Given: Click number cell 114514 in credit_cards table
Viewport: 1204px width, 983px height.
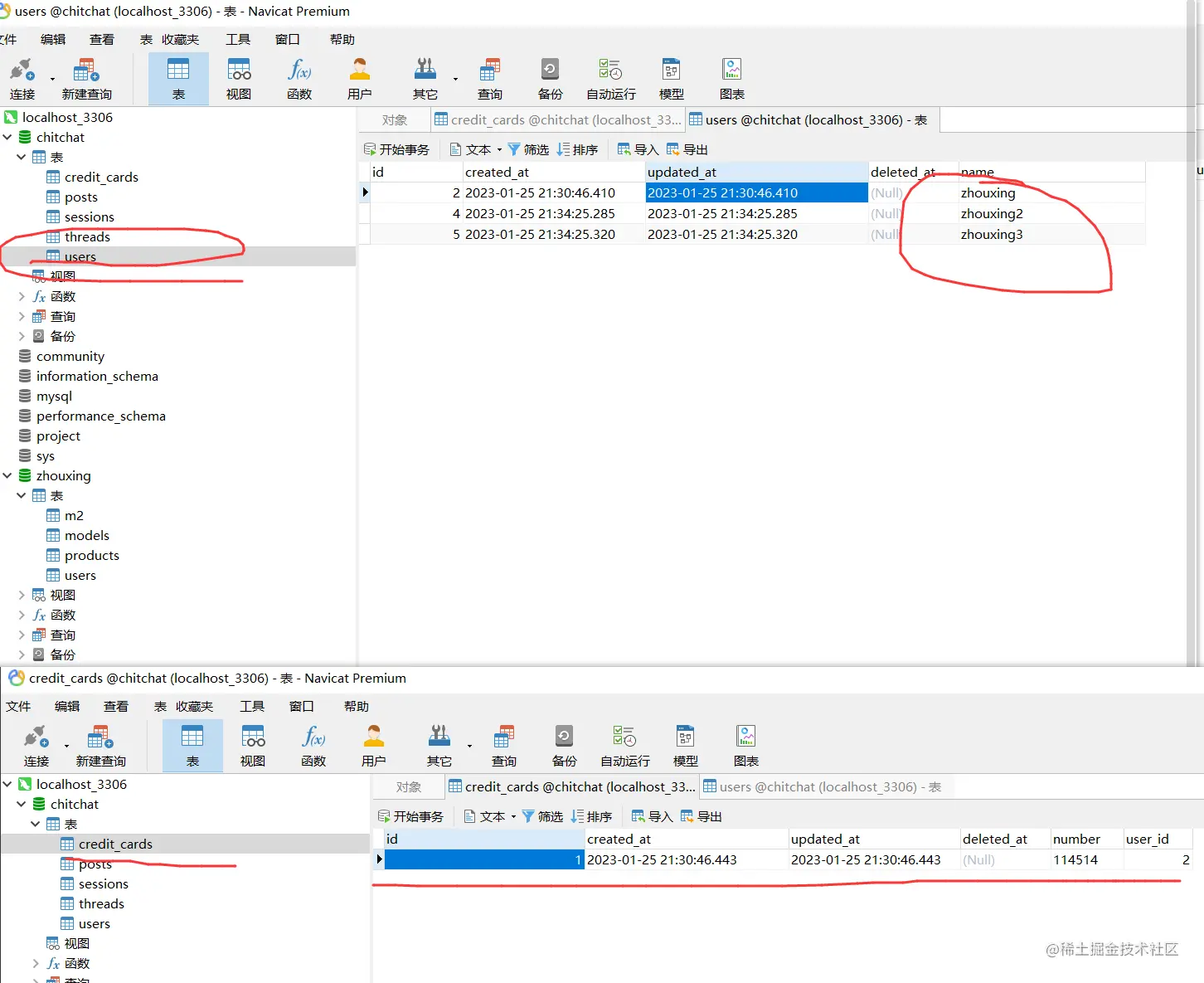Looking at the screenshot, I should 1086,859.
